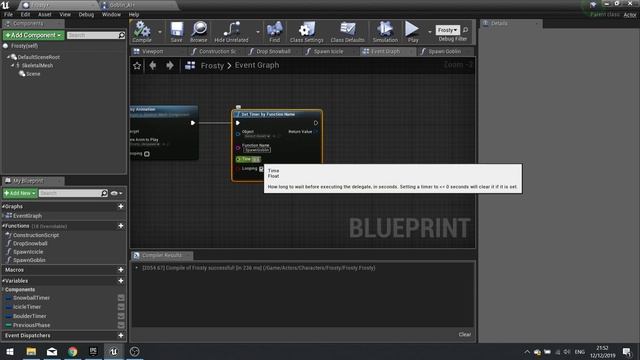Image resolution: width=640 pixels, height=360 pixels.
Task: Open the Frosty debug filter dropdown
Action: click(447, 30)
